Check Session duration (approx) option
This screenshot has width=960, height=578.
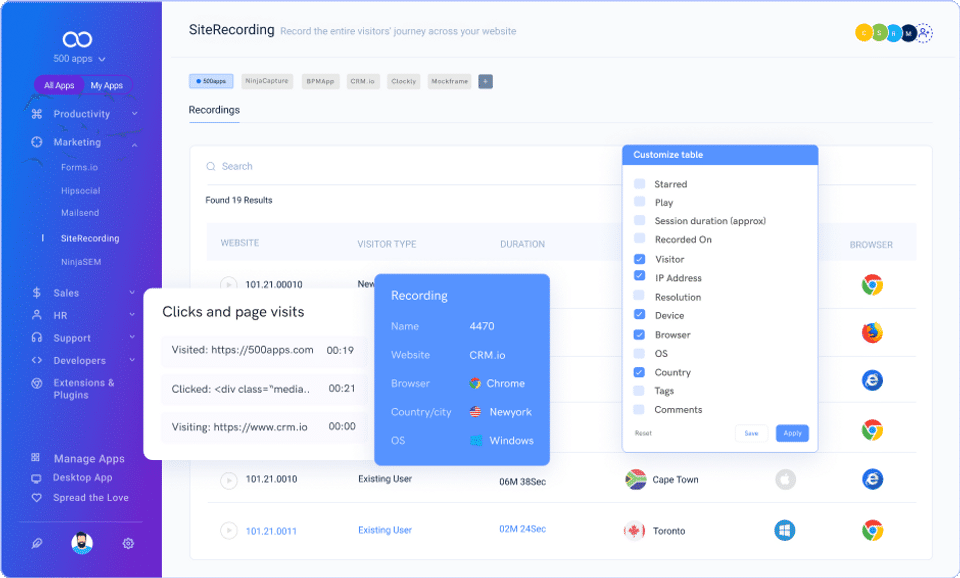coord(639,220)
